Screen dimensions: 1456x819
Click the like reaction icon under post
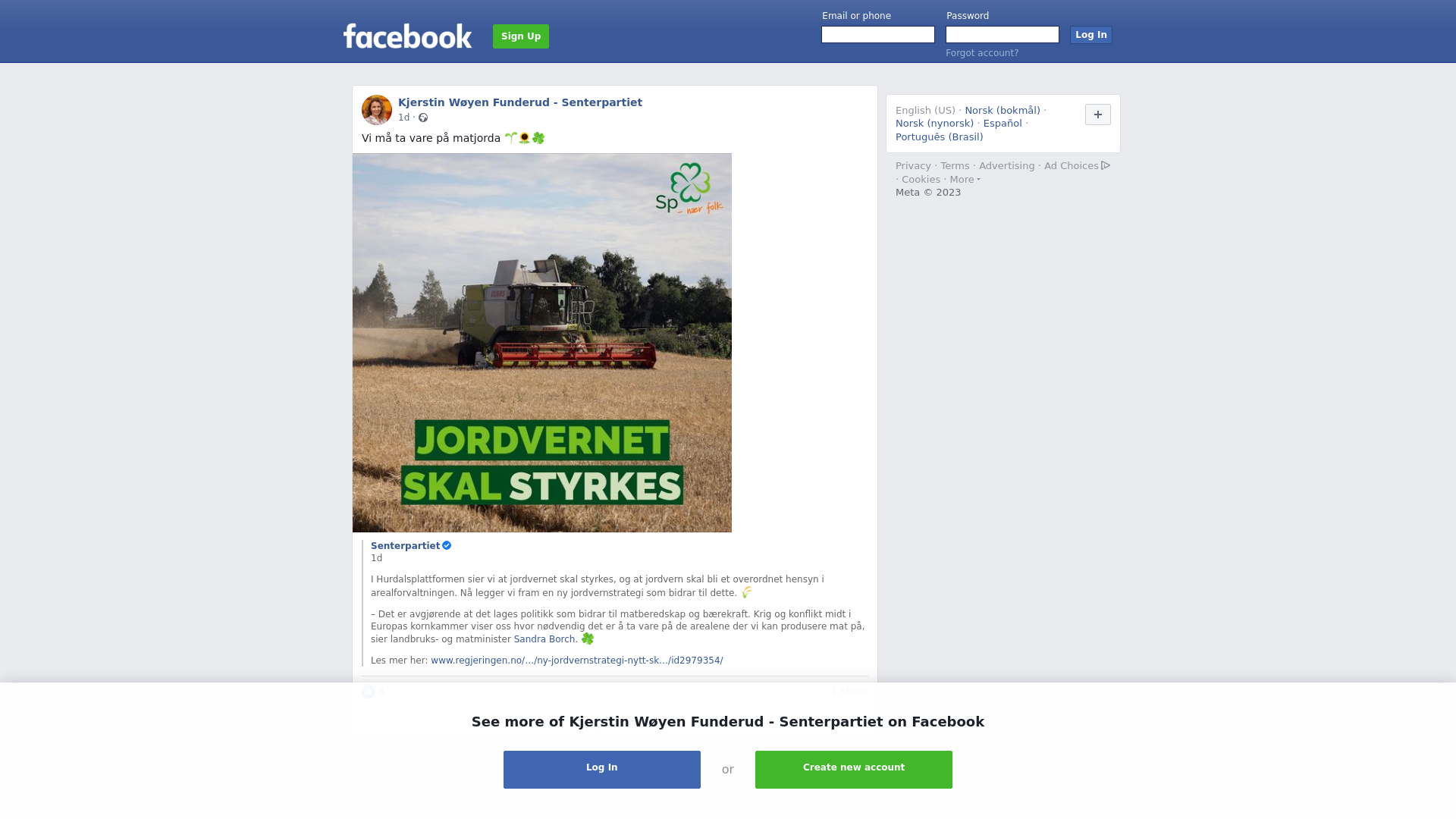369,692
